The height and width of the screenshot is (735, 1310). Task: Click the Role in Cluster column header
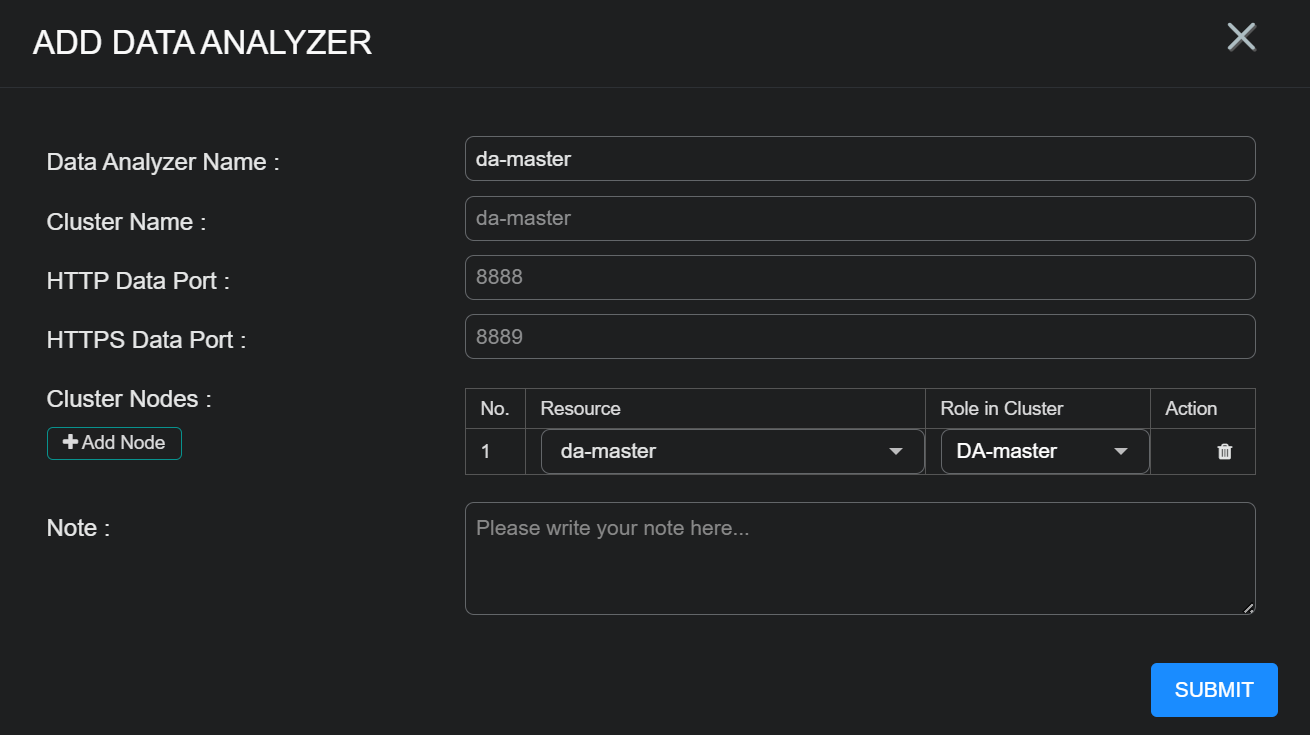pos(1002,408)
